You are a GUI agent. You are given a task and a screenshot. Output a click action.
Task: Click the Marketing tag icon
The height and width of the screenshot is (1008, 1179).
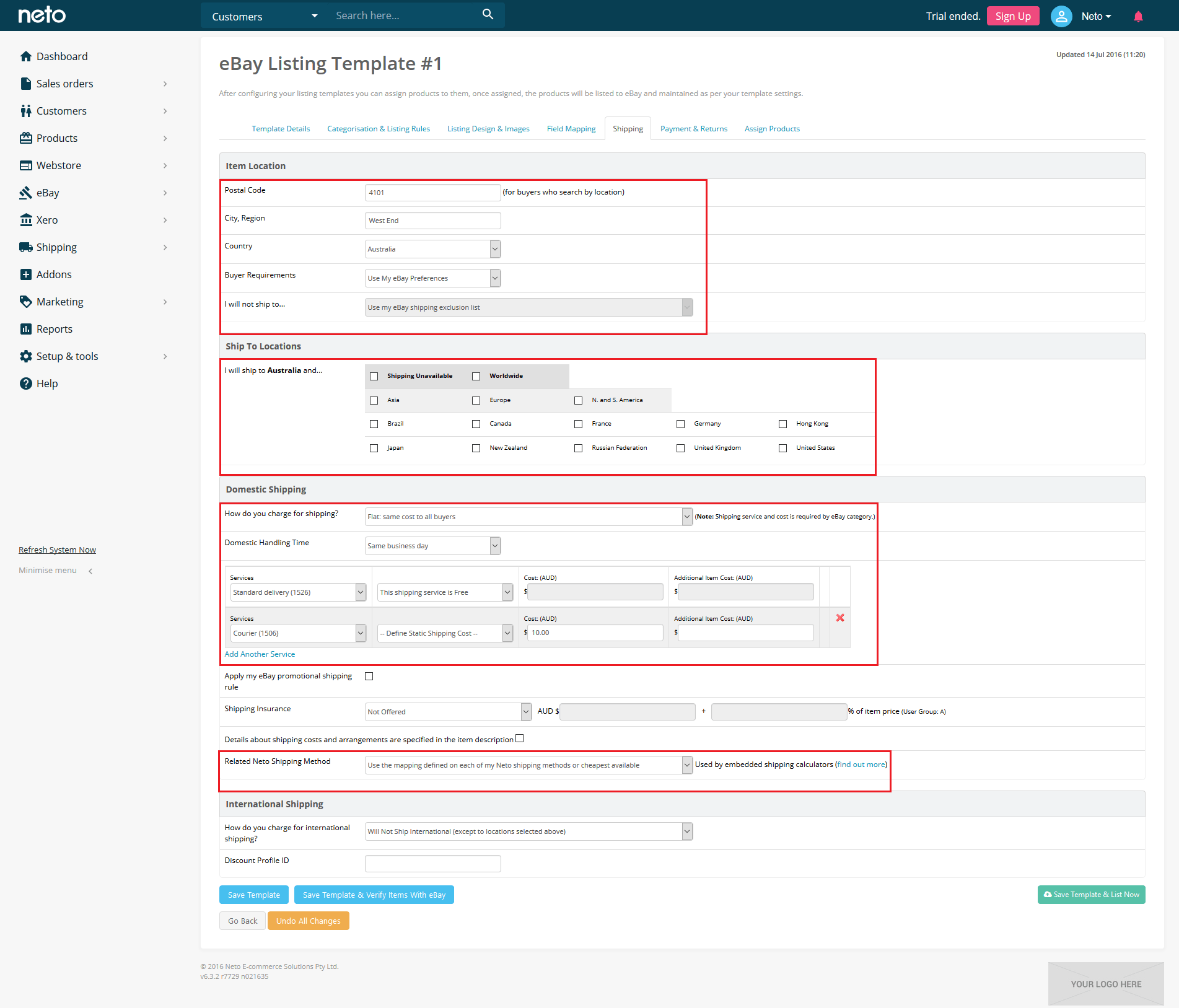pos(25,302)
